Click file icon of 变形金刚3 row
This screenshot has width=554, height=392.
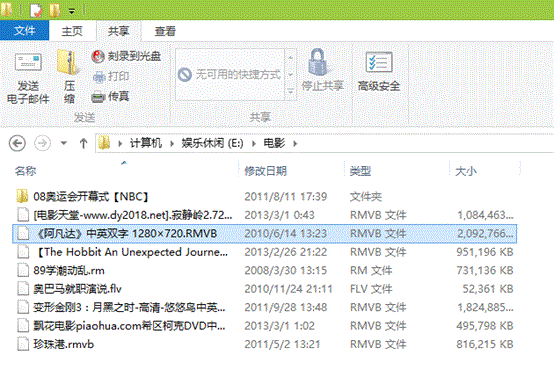click(23, 307)
